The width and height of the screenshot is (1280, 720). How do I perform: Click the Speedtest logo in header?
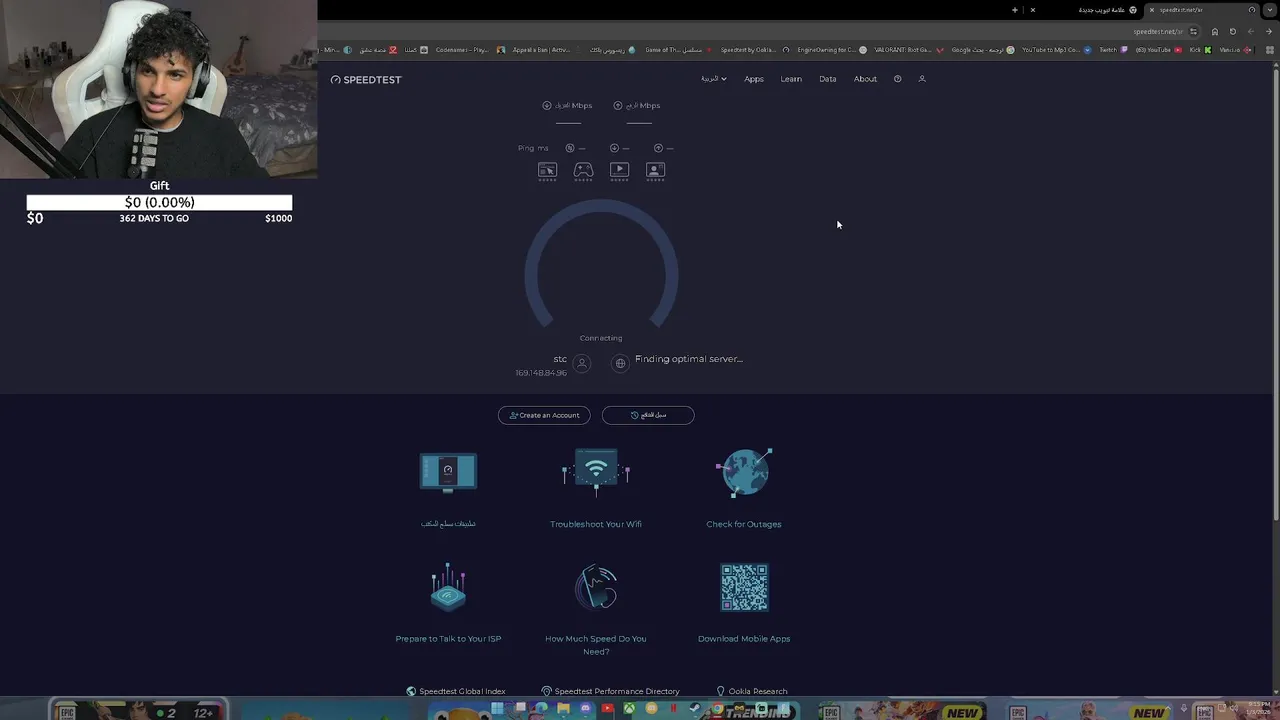point(366,79)
